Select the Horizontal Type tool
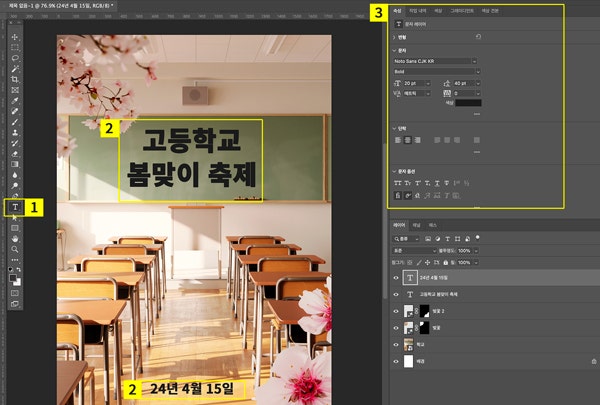Screen dimensions: 600x405 tap(15, 207)
